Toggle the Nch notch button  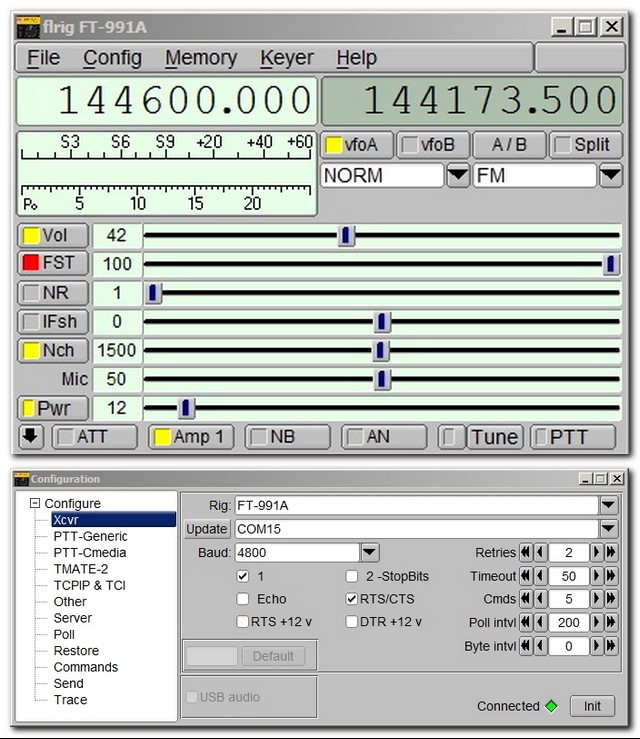coord(53,351)
